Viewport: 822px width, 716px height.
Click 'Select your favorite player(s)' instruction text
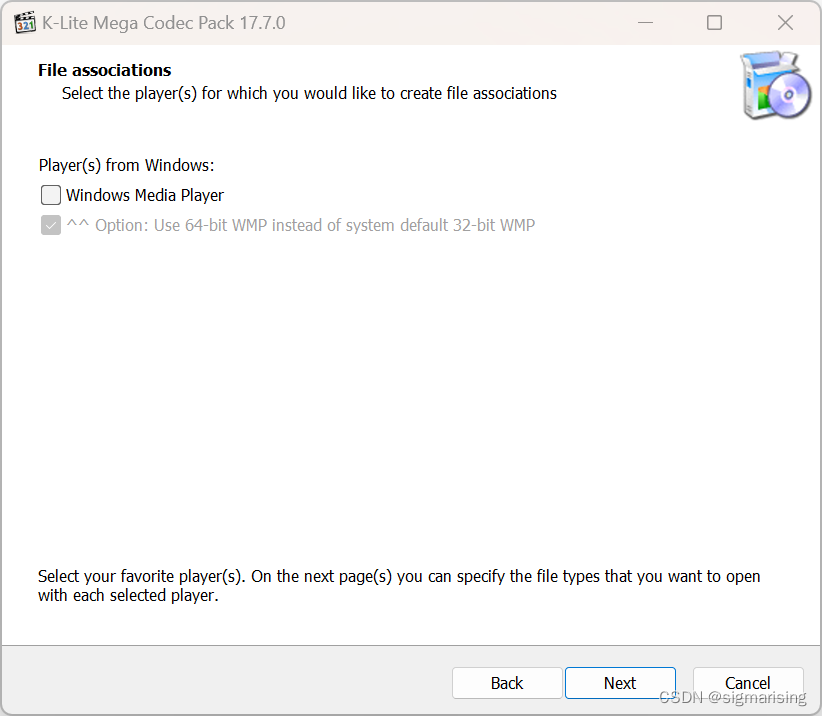coord(399,585)
